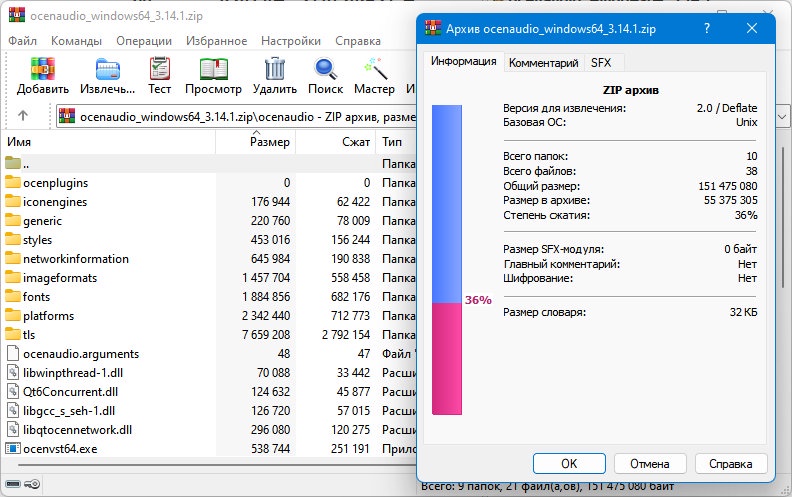Open the Файл menu
This screenshot has width=792, height=497.
point(23,41)
